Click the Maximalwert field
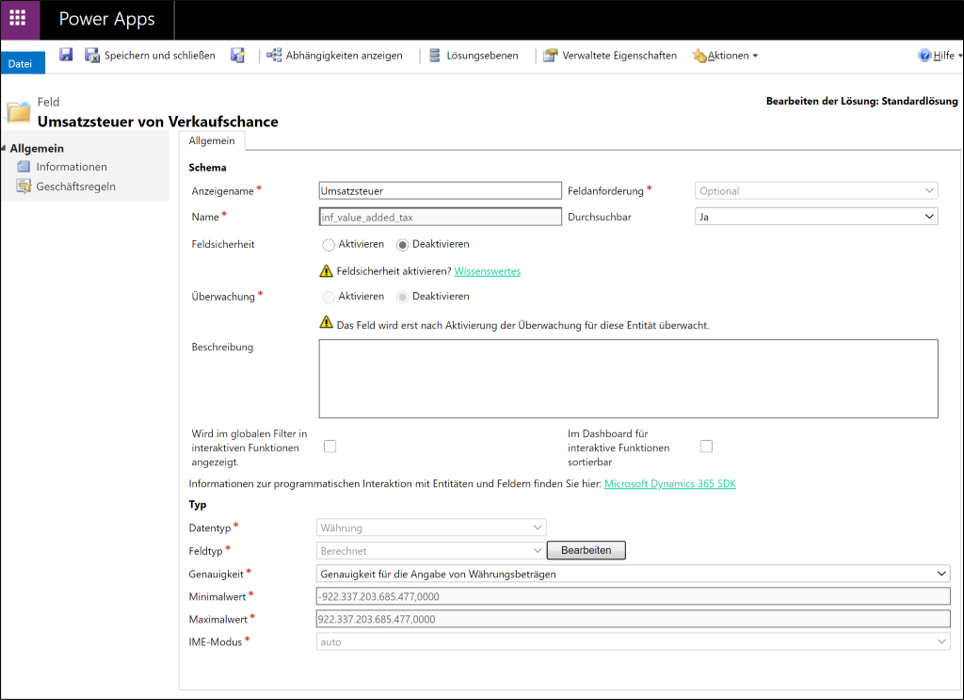 point(633,619)
